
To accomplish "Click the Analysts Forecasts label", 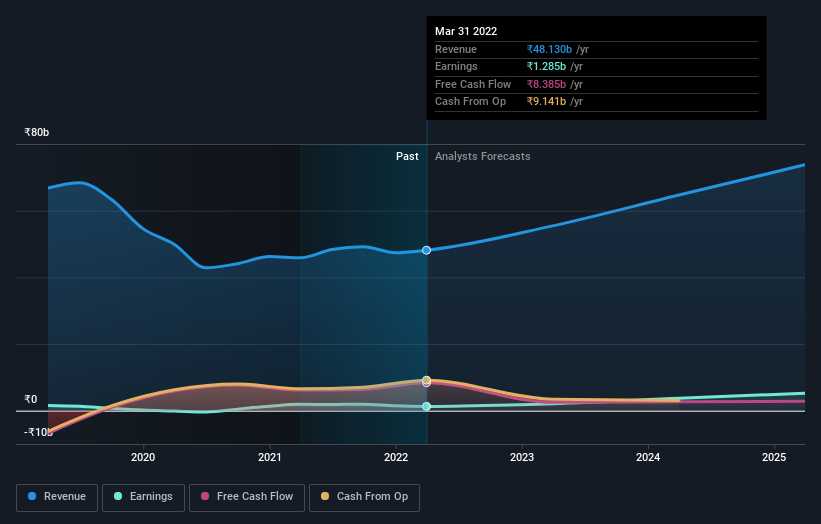I will click(483, 157).
